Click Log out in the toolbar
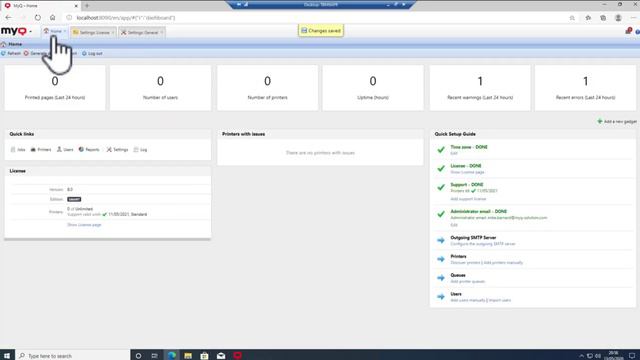The image size is (640, 360). pyautogui.click(x=92, y=53)
